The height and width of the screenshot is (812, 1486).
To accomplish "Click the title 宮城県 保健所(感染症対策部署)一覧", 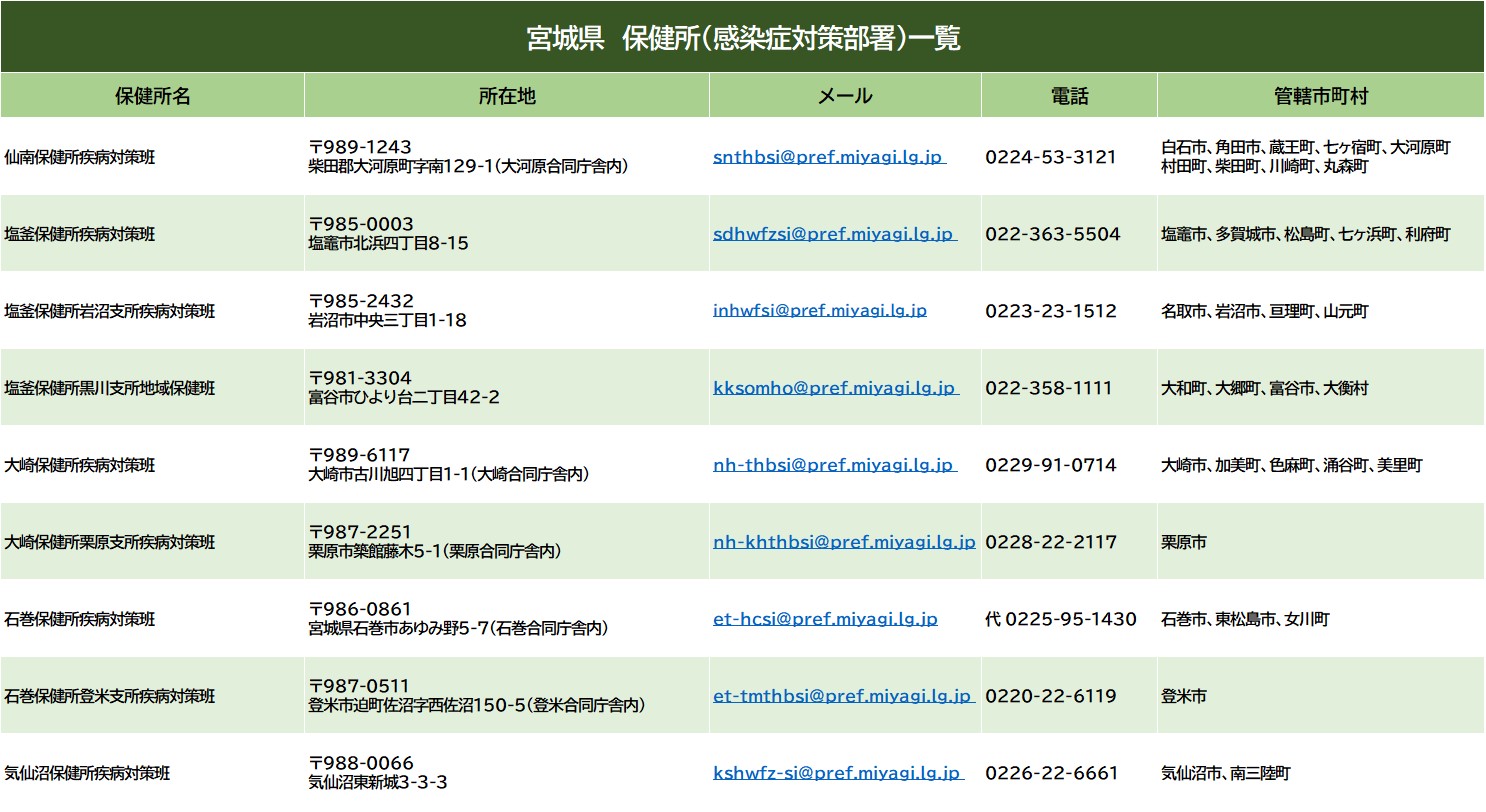I will 743,38.
